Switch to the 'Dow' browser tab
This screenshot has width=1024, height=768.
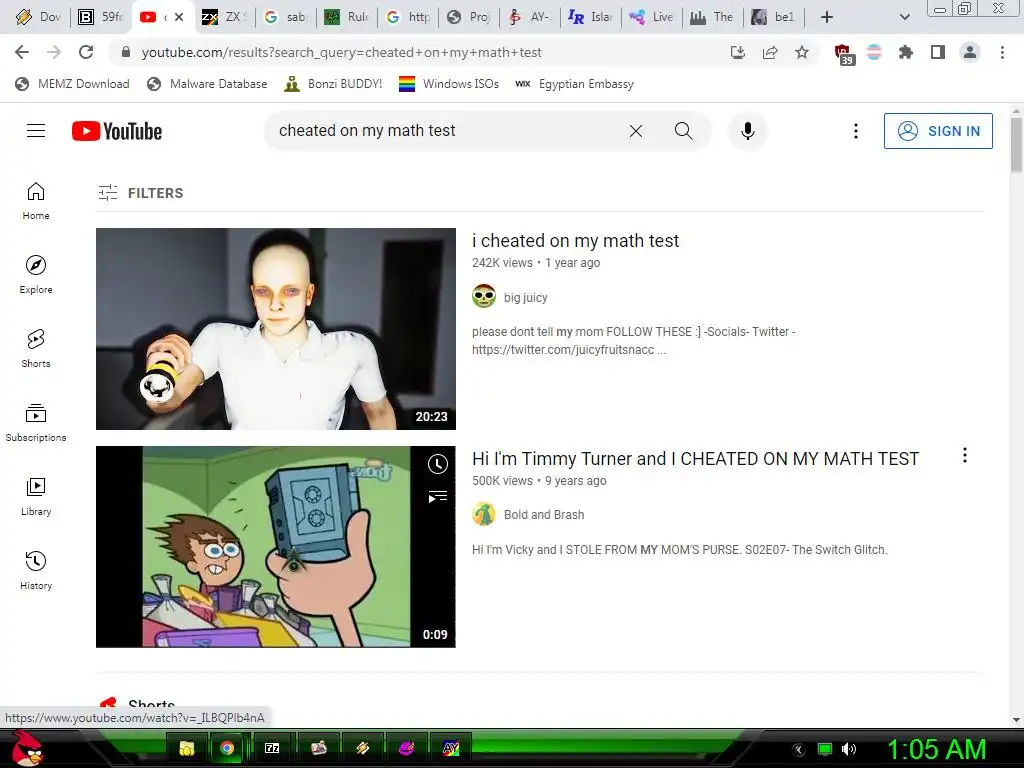tap(38, 17)
